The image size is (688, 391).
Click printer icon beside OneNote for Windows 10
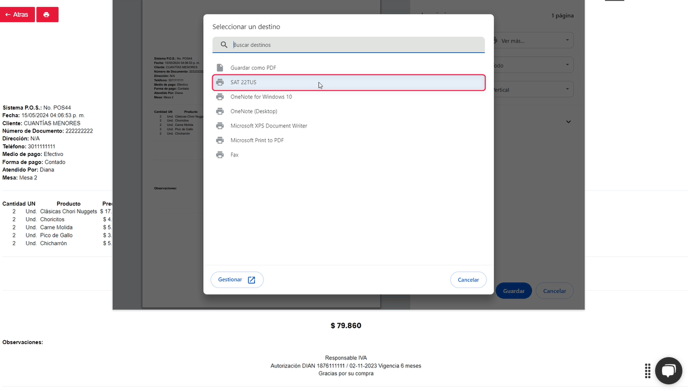[x=220, y=97]
